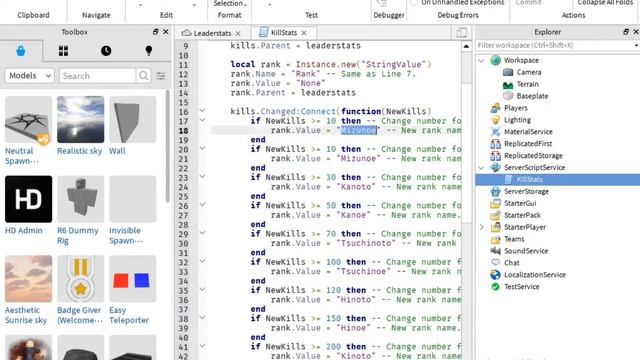Select the Terrain icon in Explorer
The width and height of the screenshot is (640, 360).
coord(508,84)
